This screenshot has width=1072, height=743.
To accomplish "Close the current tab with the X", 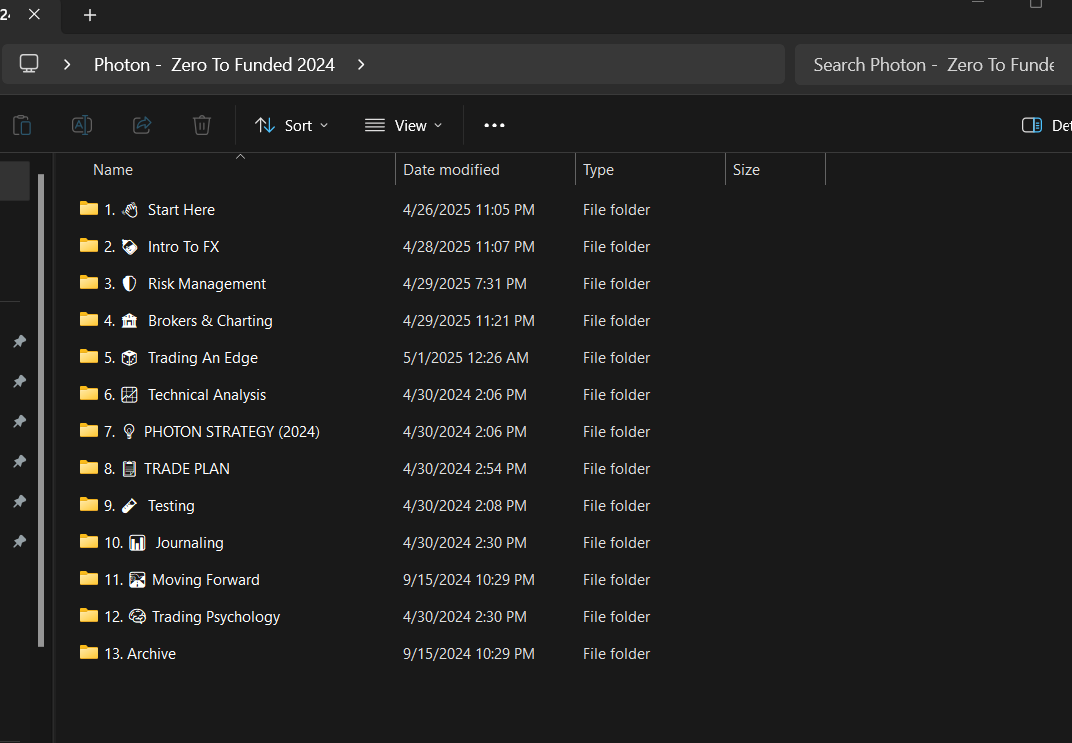I will [x=34, y=14].
